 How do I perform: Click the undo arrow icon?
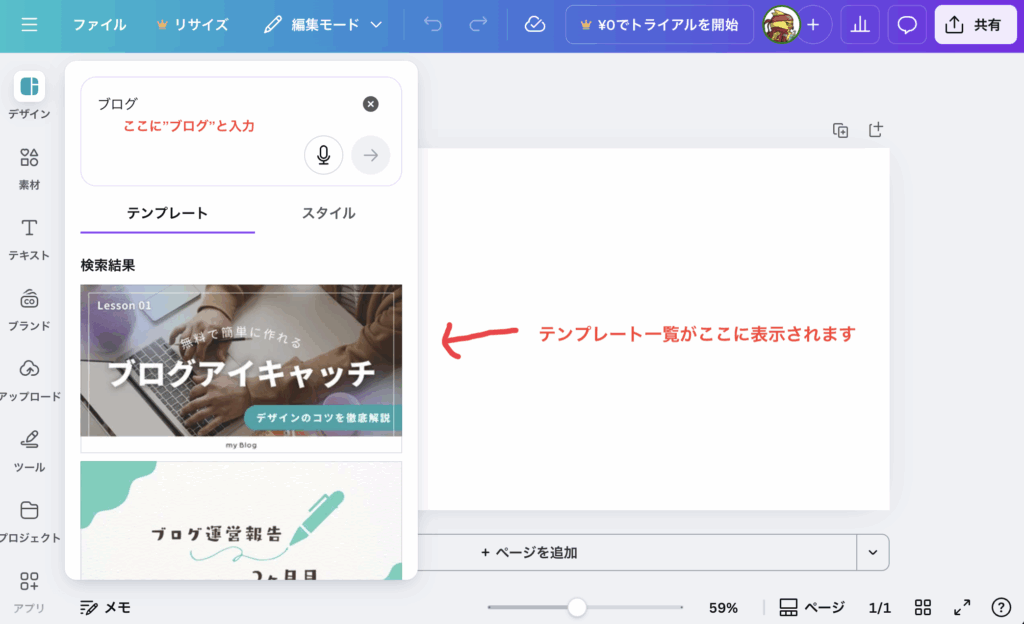tap(432, 25)
